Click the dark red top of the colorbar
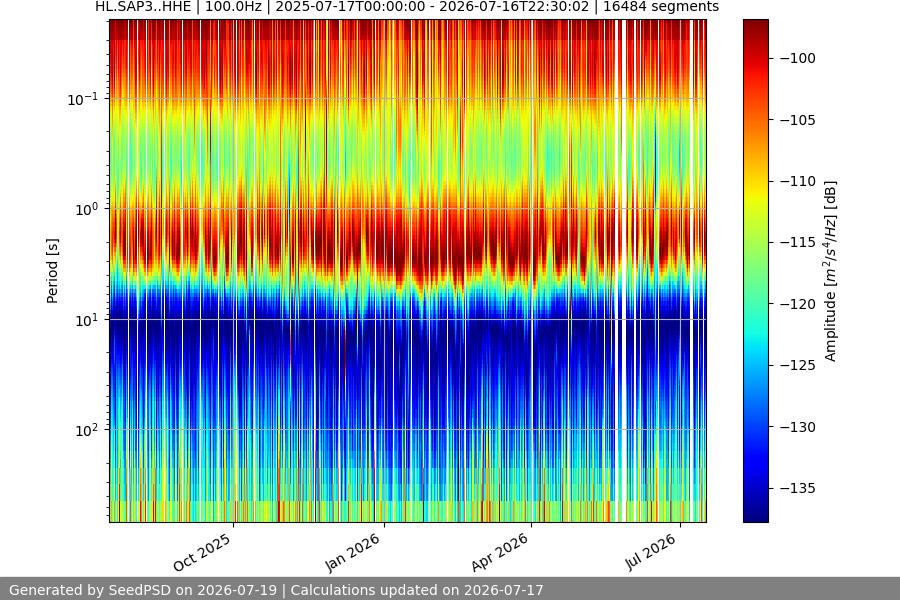900x600 pixels. [755, 26]
